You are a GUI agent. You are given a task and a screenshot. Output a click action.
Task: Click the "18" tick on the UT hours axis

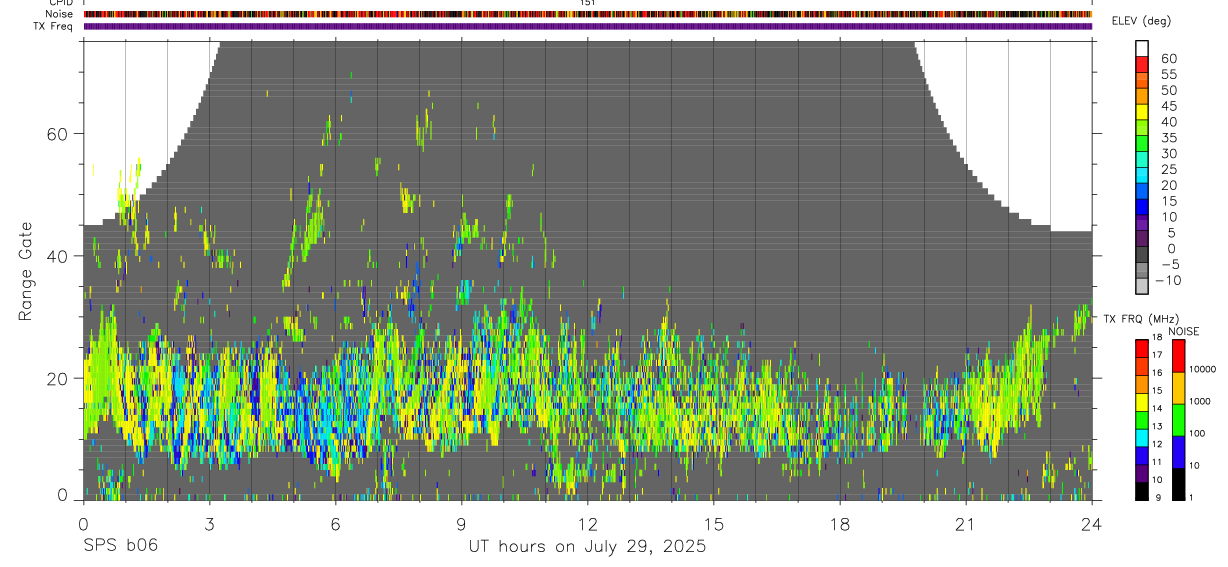click(840, 524)
